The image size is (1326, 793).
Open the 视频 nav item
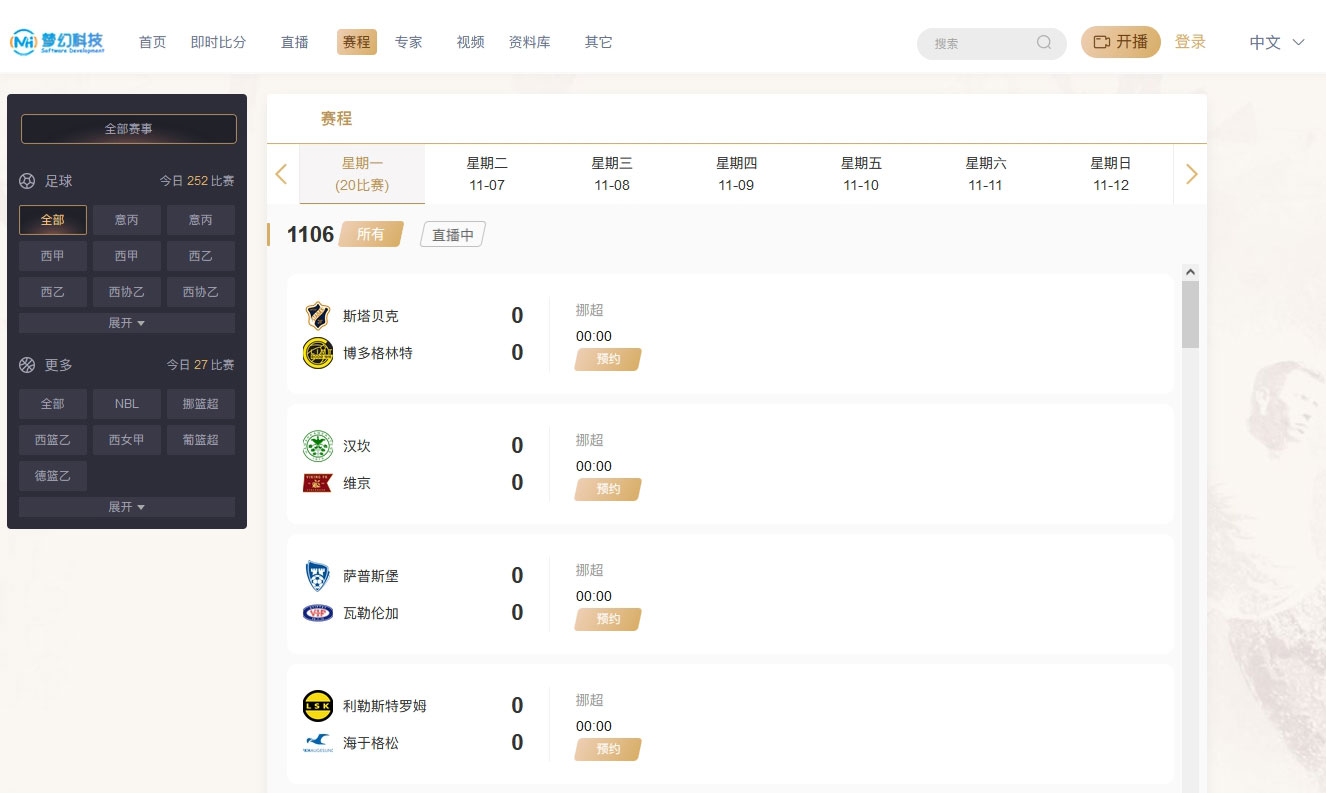pyautogui.click(x=471, y=42)
